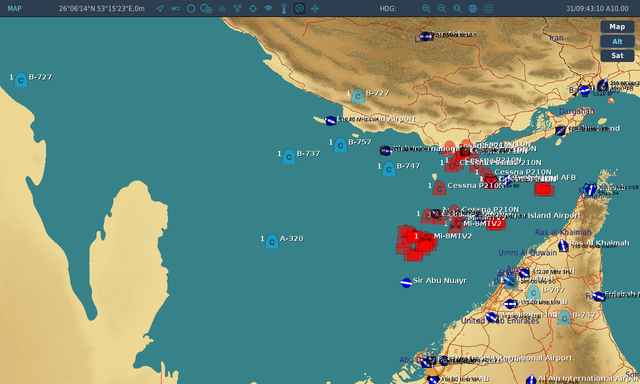
Task: Toggle the map grid icon
Action: 488,9
